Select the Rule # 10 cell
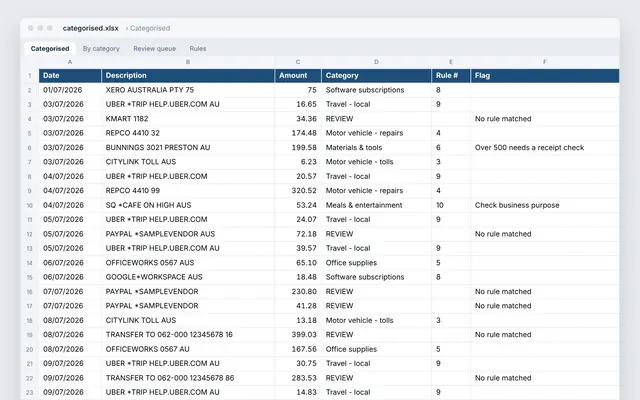The width and height of the screenshot is (640, 400). pos(451,205)
